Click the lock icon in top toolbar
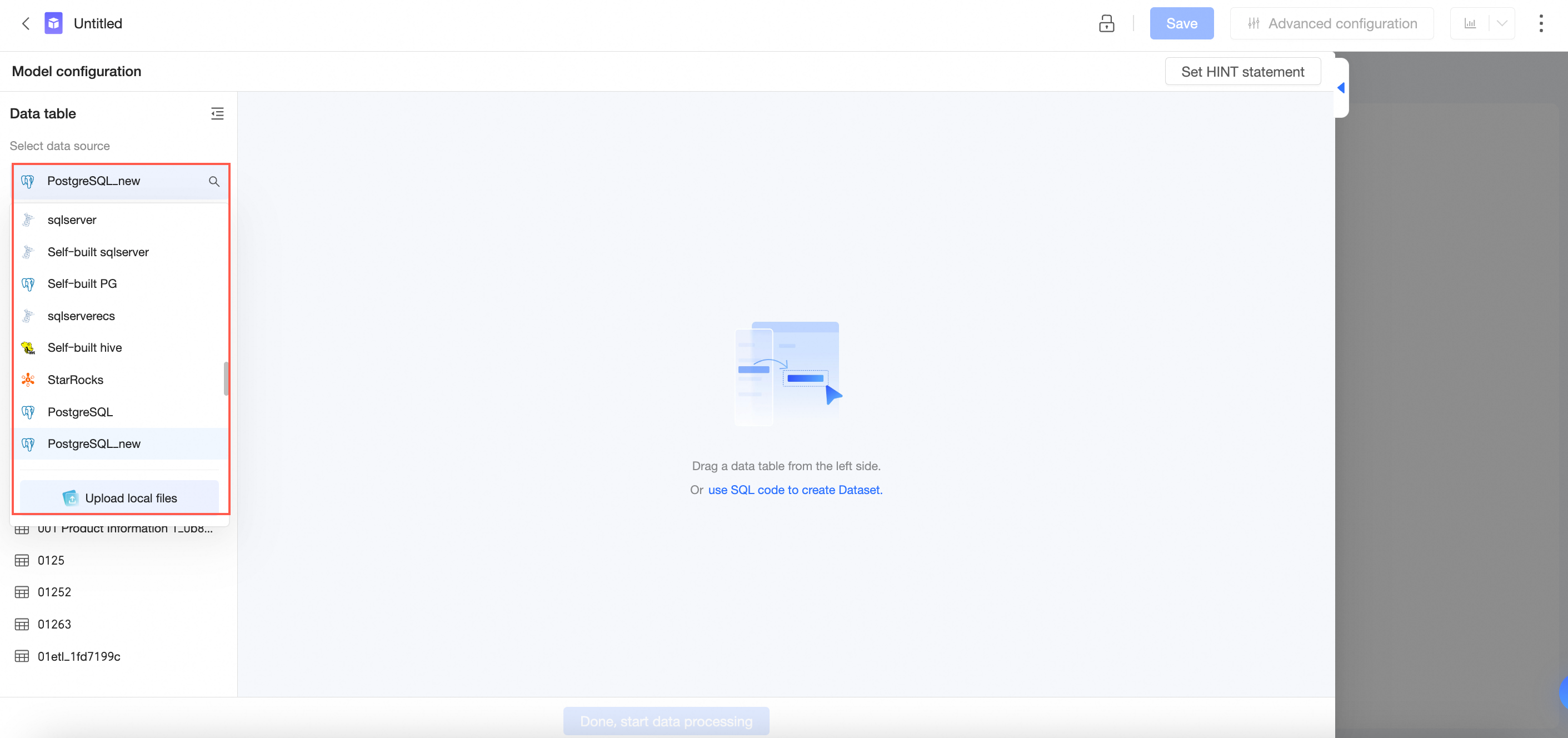The image size is (1568, 738). pyautogui.click(x=1106, y=23)
